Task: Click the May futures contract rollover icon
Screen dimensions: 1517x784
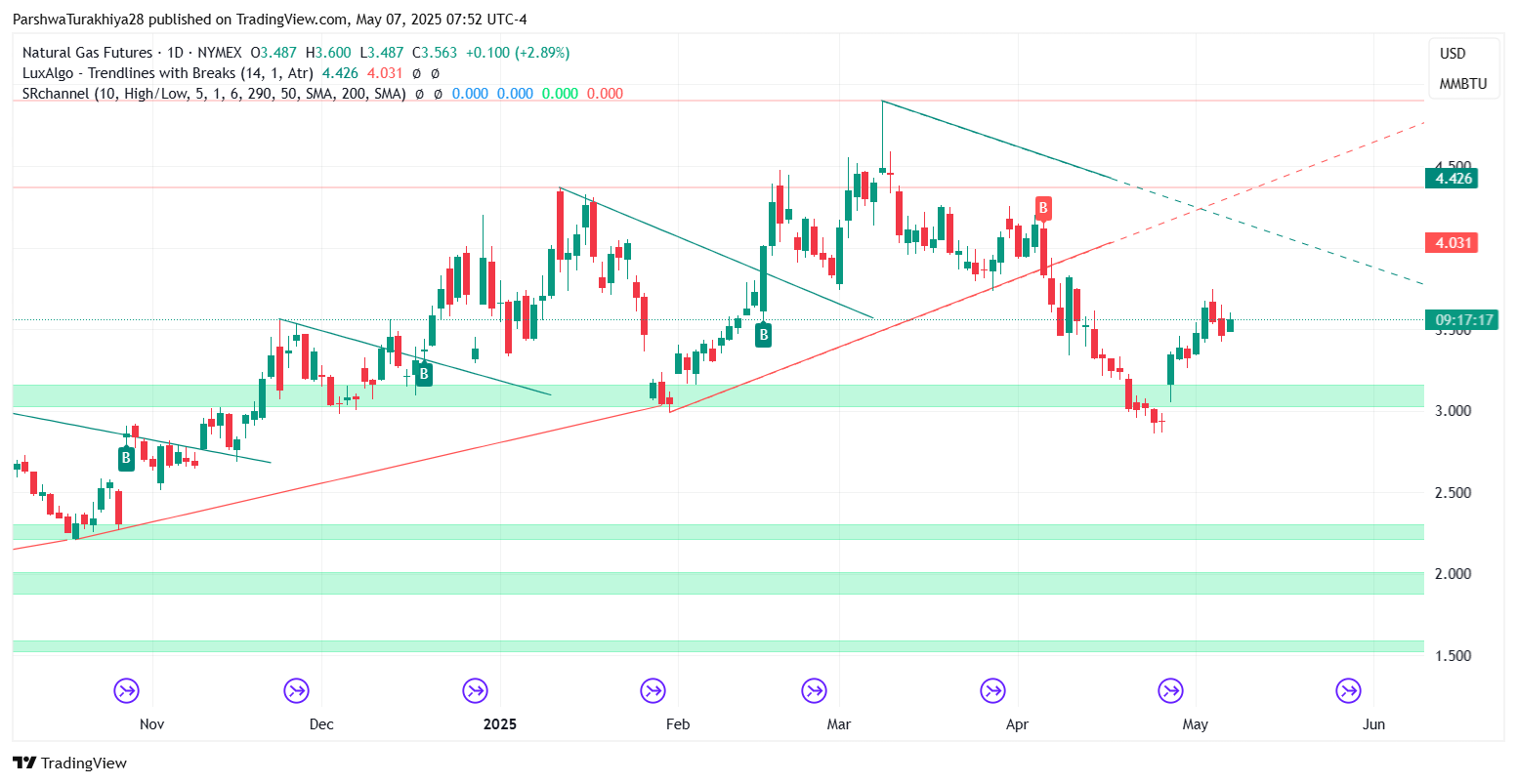Action: (x=1170, y=691)
